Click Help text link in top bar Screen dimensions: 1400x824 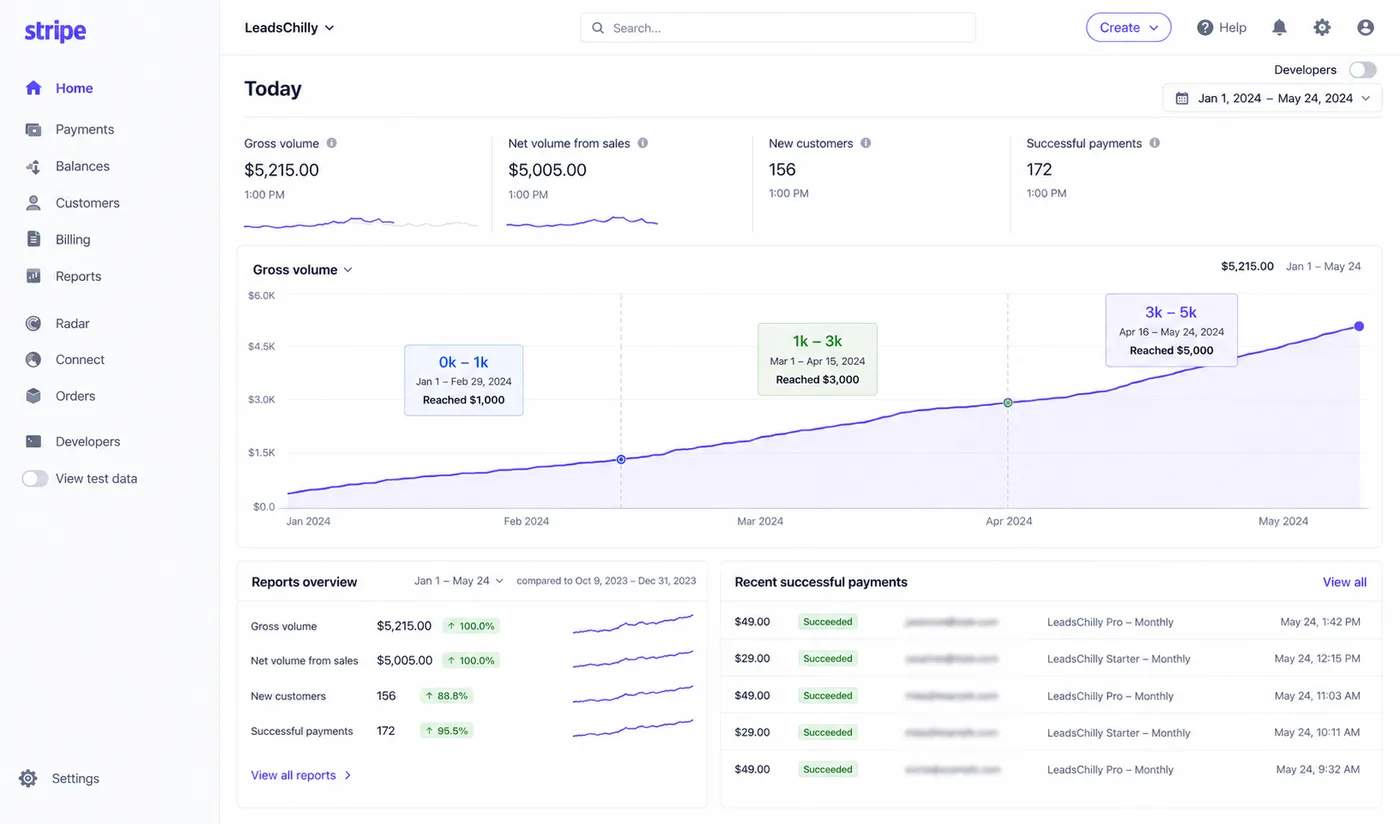[x=1233, y=28]
